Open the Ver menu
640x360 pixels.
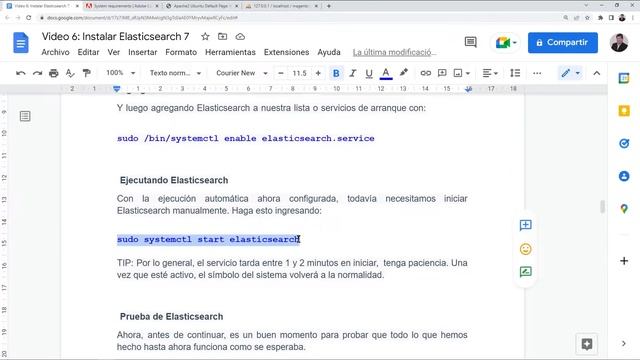click(113, 52)
